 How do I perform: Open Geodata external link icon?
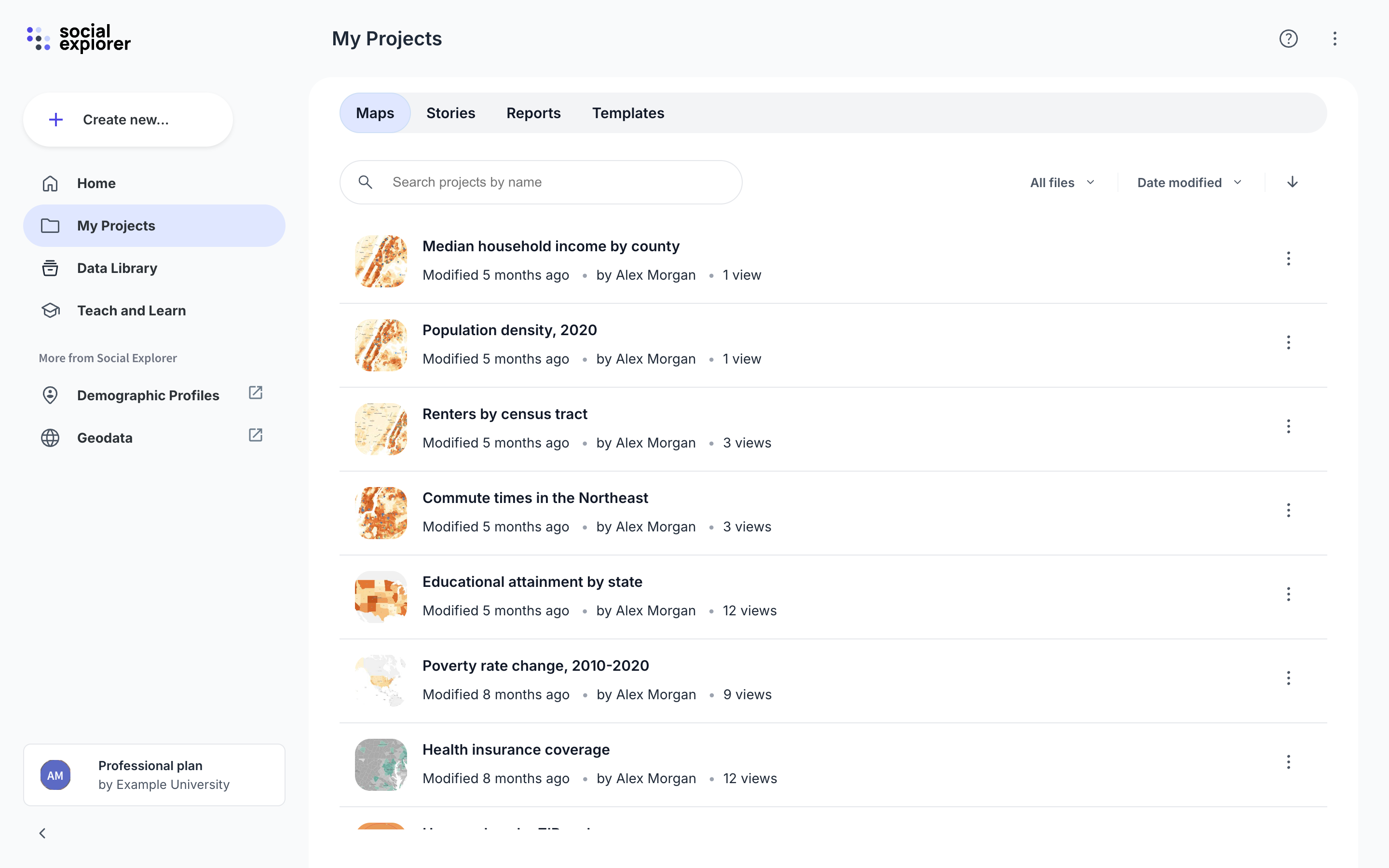256,435
